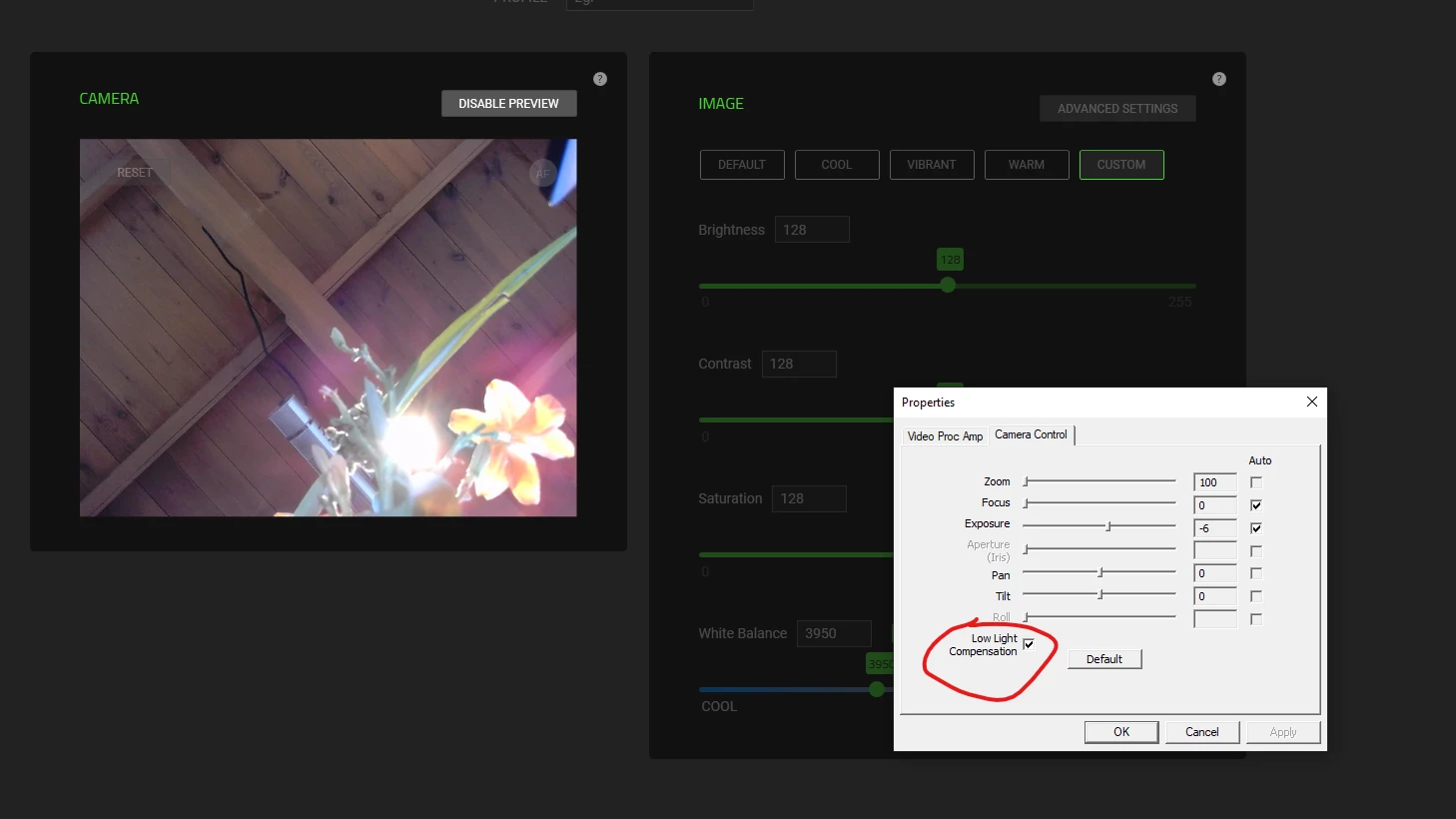Select the CUSTOM image preset
The width and height of the screenshot is (1456, 819).
point(1121,165)
